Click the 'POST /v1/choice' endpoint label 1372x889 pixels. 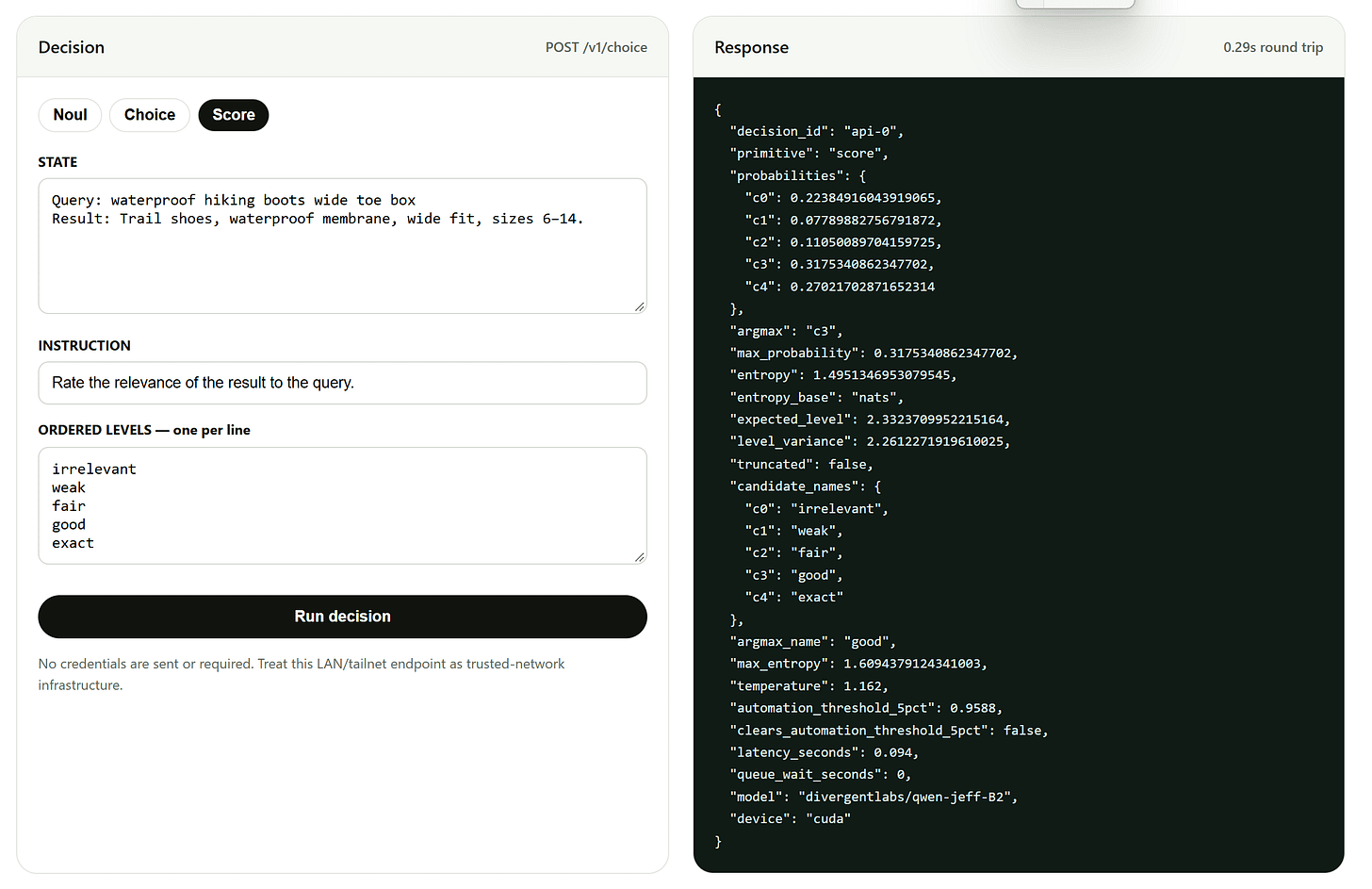(596, 47)
